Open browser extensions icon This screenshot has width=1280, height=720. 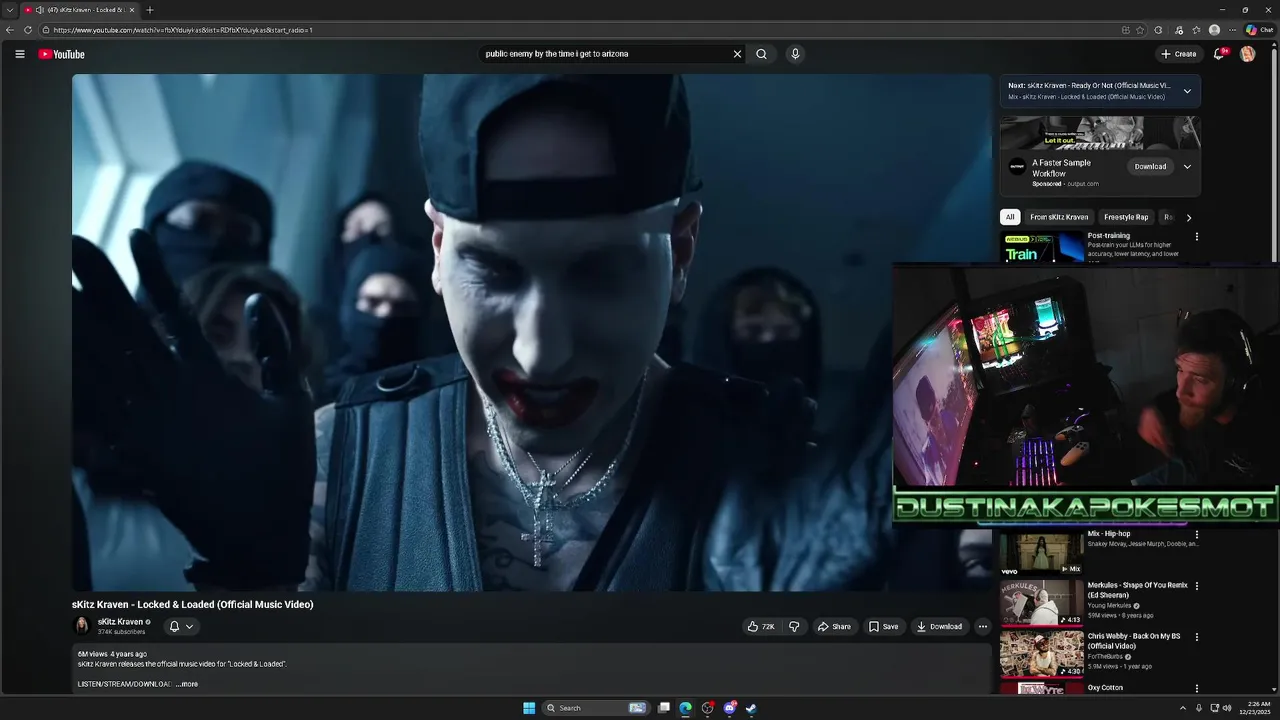[1159, 30]
